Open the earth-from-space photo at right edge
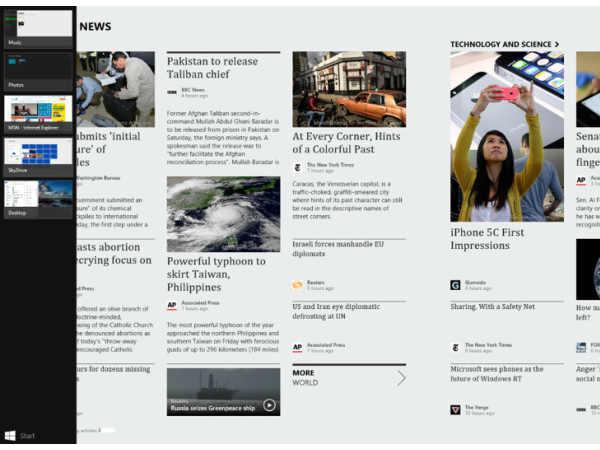 588,269
